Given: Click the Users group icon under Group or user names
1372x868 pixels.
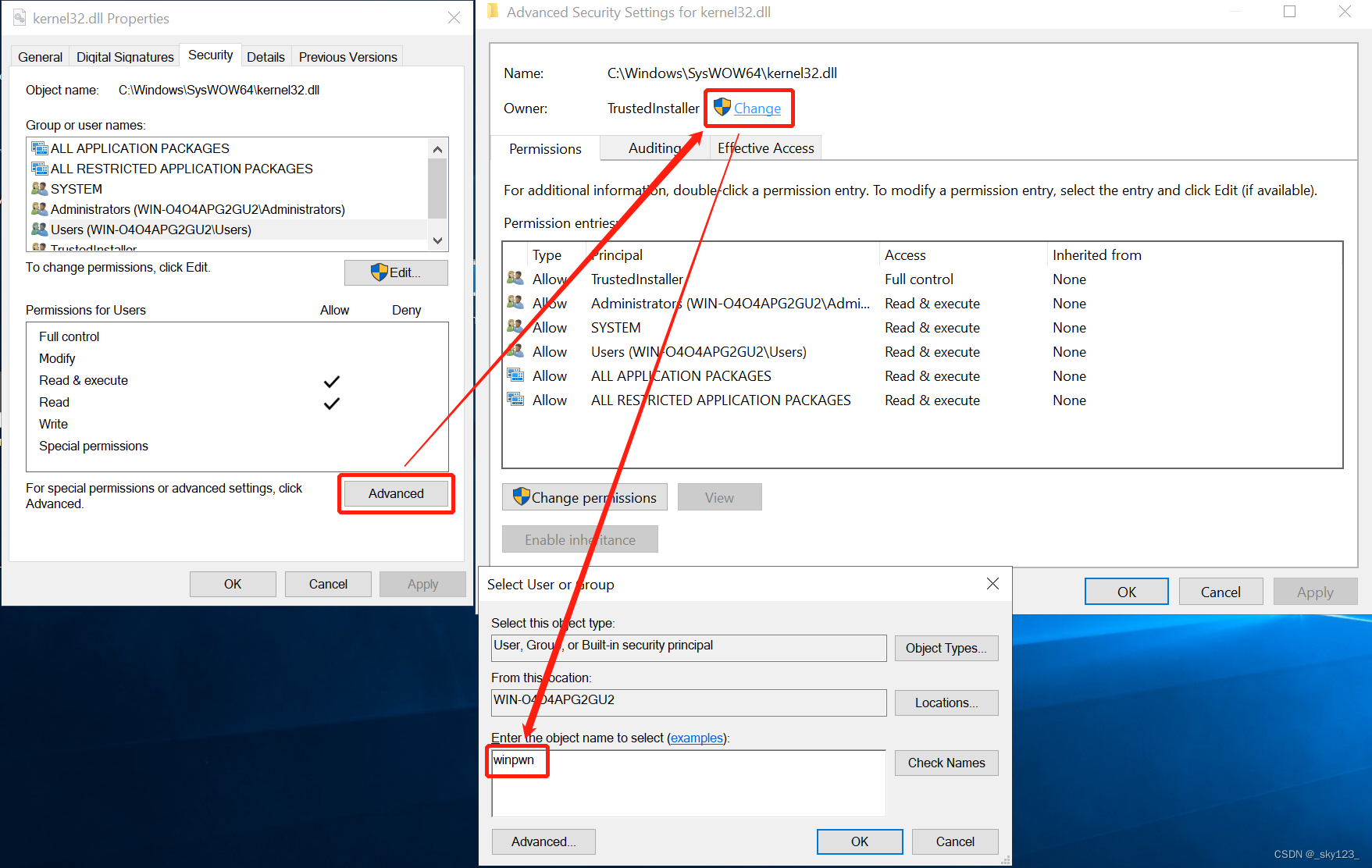Looking at the screenshot, I should coord(38,229).
